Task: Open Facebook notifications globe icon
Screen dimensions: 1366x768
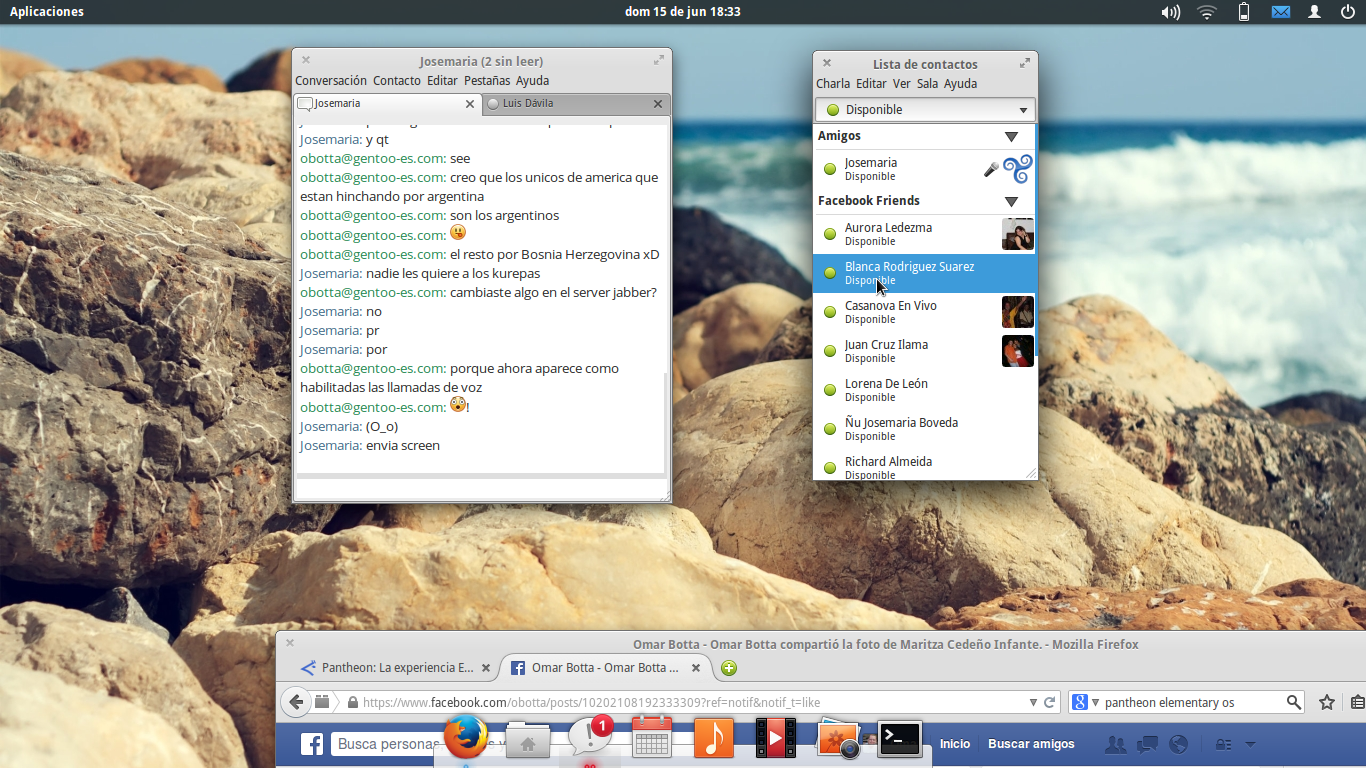Action: tap(1178, 744)
